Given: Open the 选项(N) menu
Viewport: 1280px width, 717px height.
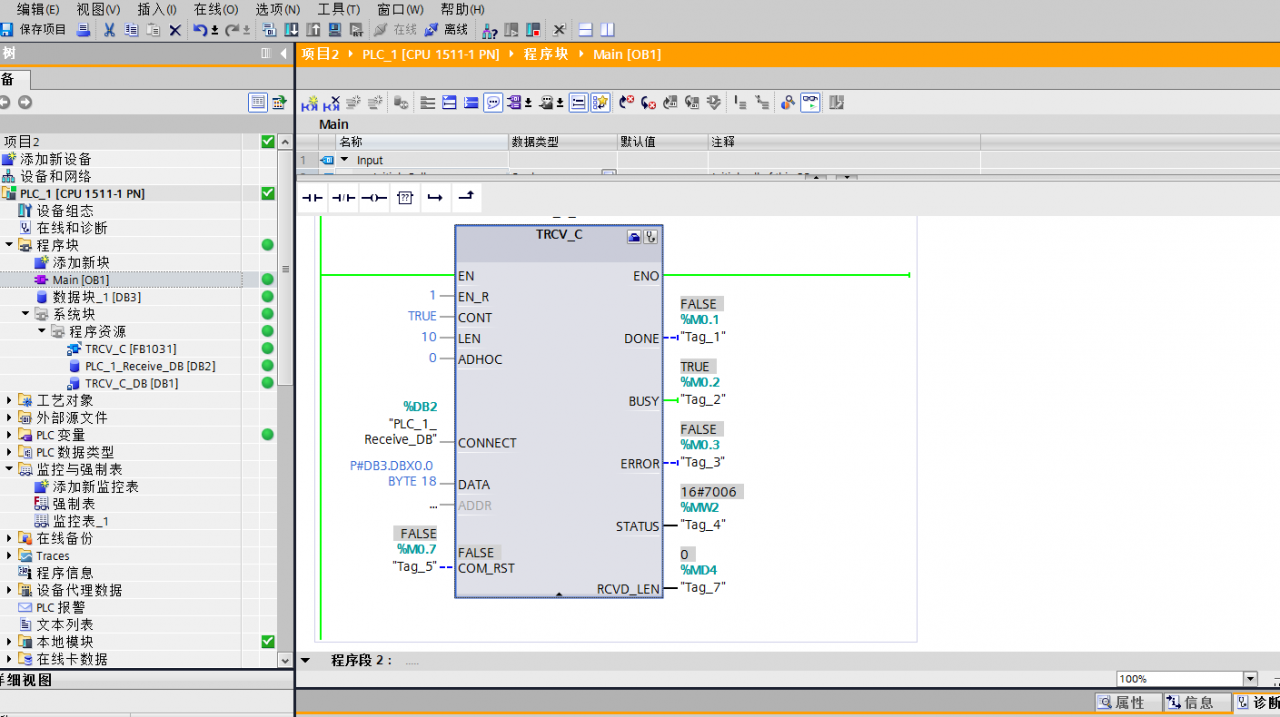Looking at the screenshot, I should [x=277, y=9].
